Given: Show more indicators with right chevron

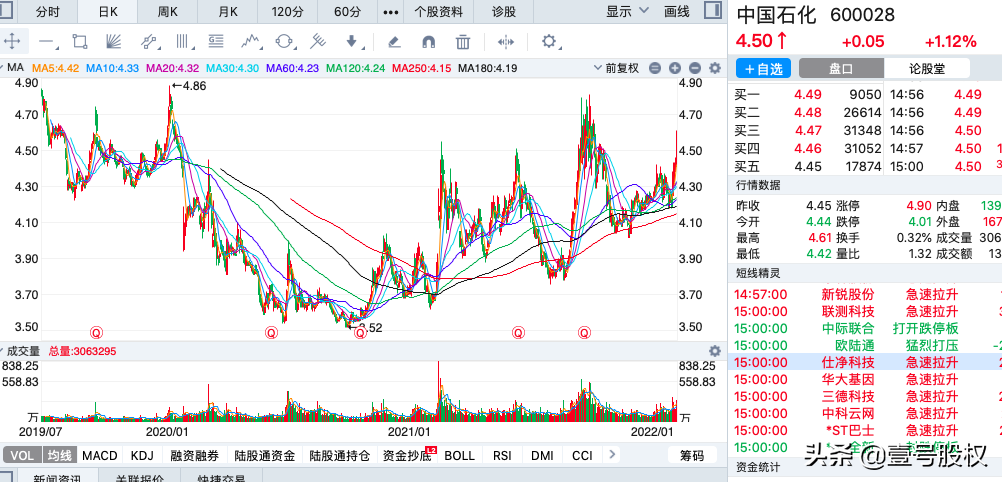Looking at the screenshot, I should [x=612, y=455].
